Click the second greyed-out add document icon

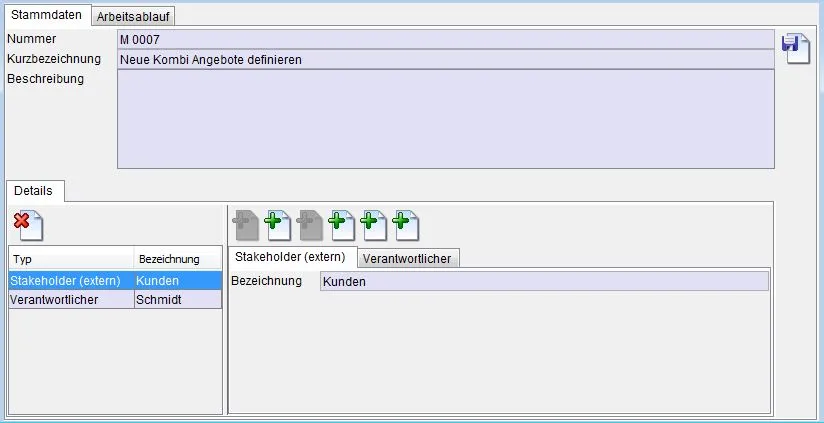(310, 225)
